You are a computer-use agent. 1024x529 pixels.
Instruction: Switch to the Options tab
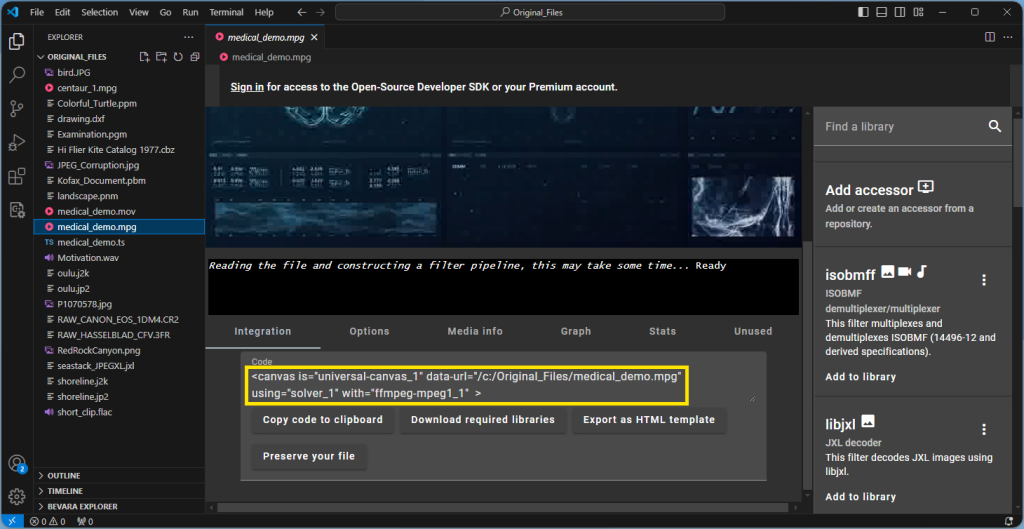(x=369, y=331)
